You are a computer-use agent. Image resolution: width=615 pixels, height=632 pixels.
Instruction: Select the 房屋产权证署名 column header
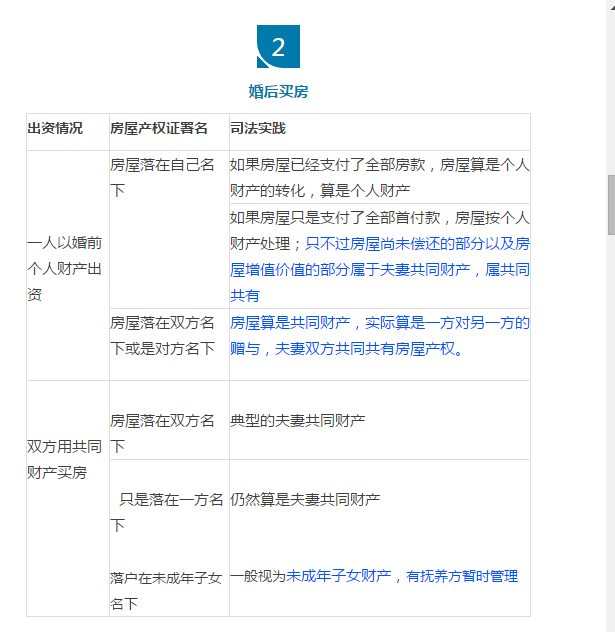tap(159, 129)
